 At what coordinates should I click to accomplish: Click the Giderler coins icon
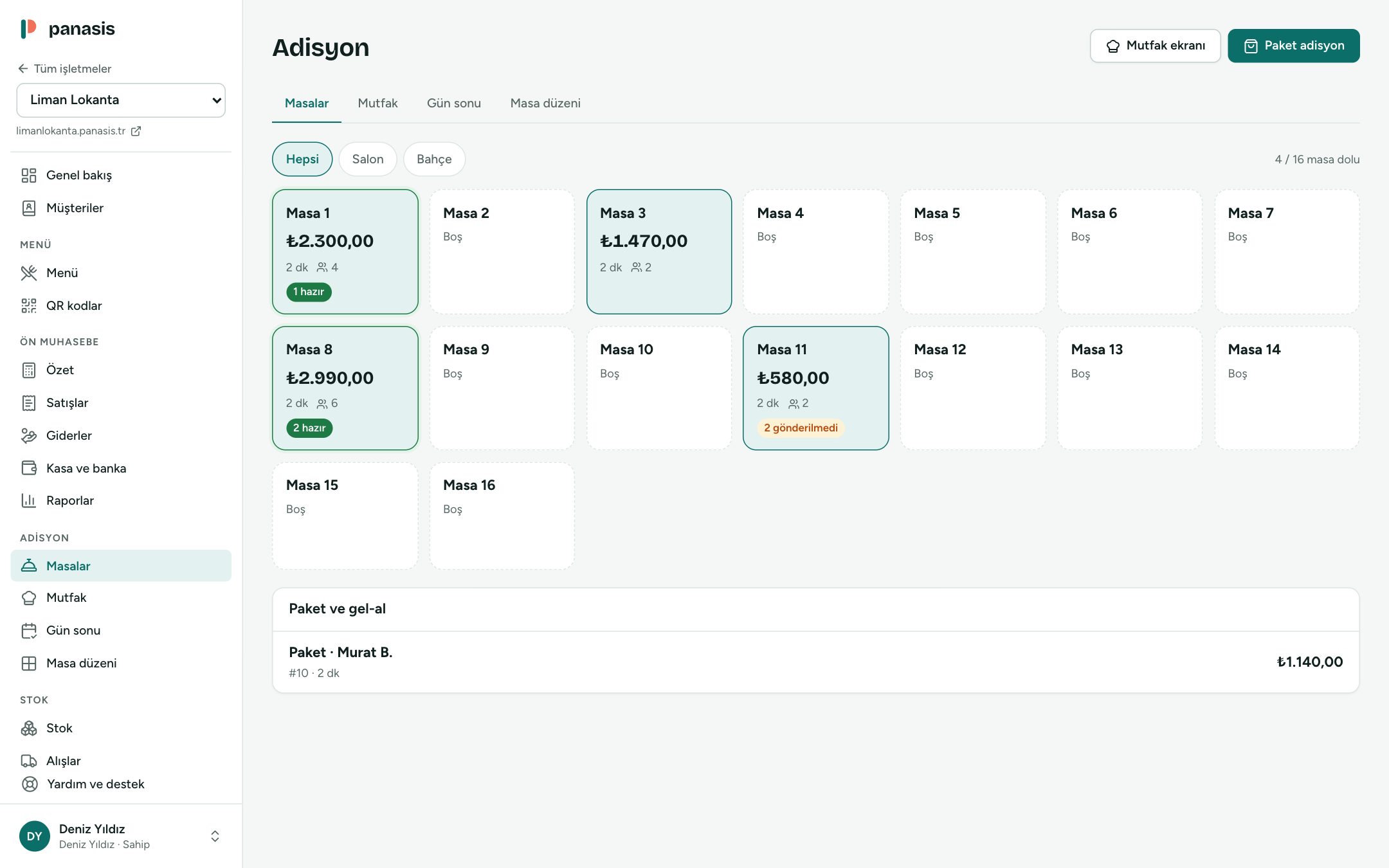pyautogui.click(x=29, y=436)
